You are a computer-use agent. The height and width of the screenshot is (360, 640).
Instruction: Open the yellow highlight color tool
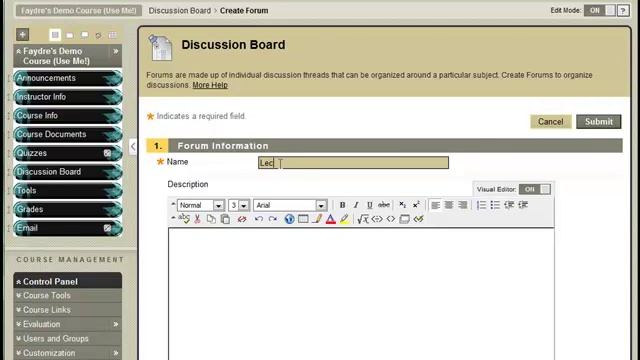tap(344, 219)
